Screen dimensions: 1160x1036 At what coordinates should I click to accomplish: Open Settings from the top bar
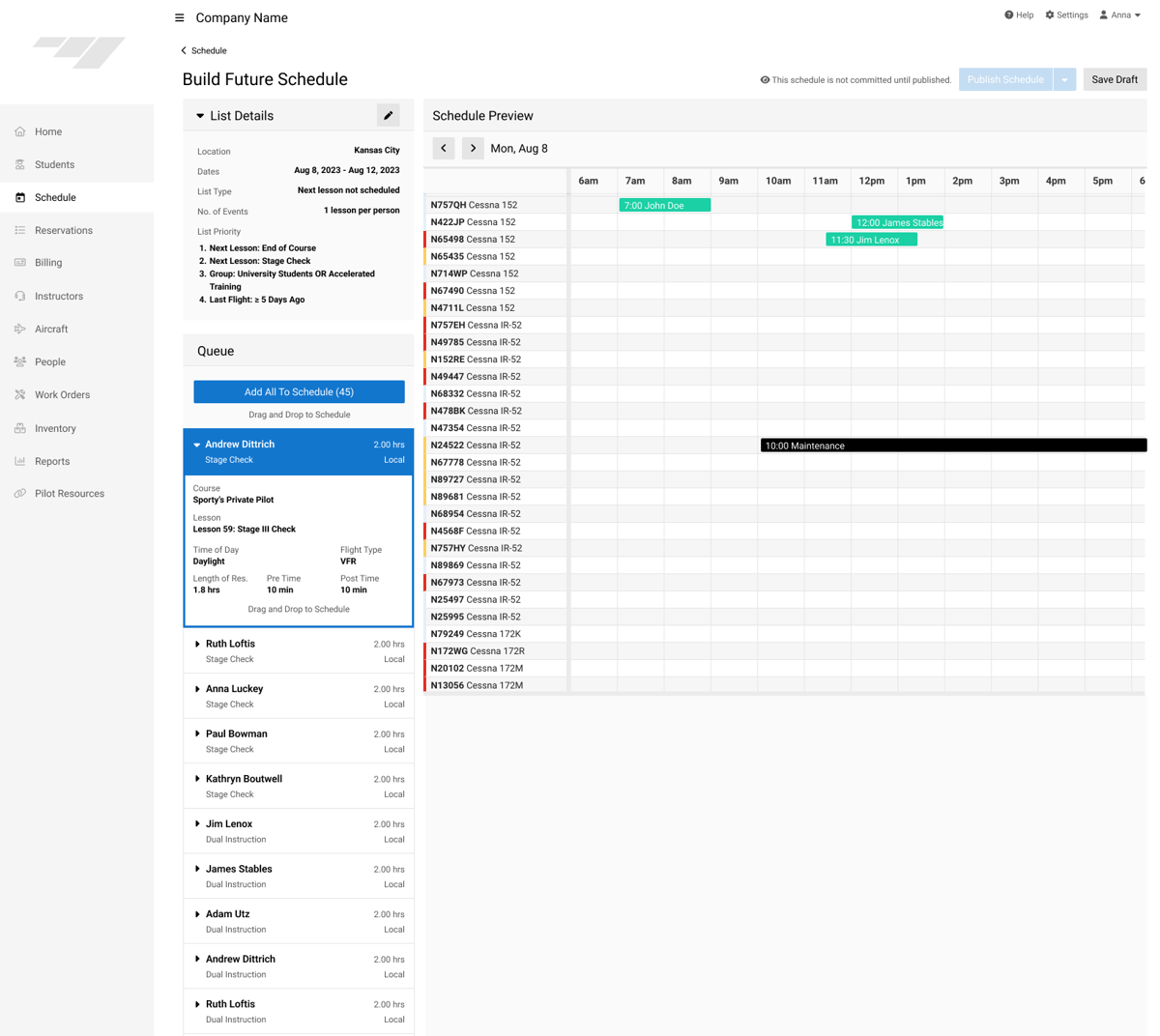point(1066,14)
